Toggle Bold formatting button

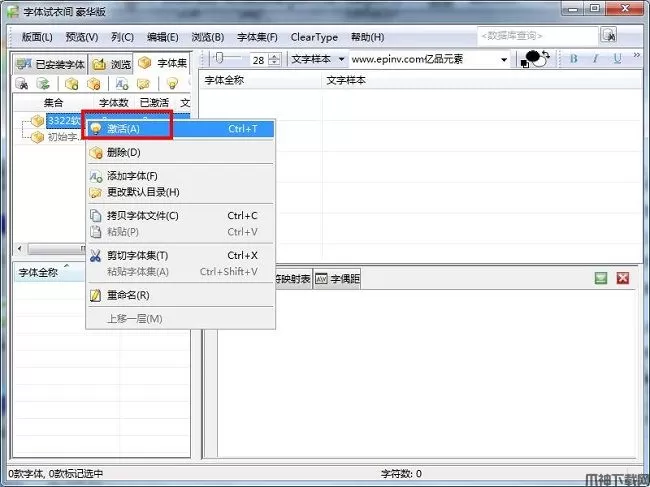[x=574, y=59]
